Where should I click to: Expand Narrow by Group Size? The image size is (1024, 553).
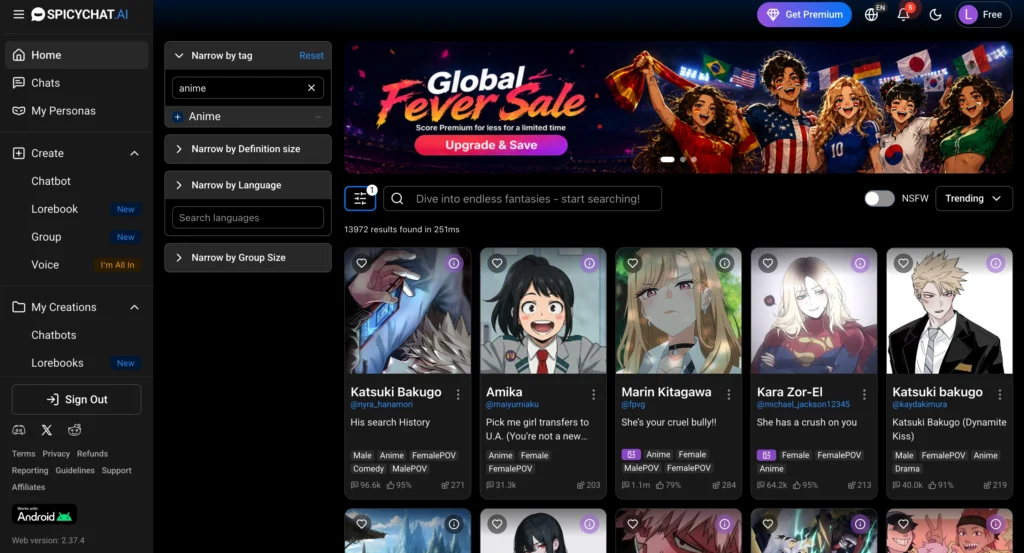[248, 258]
